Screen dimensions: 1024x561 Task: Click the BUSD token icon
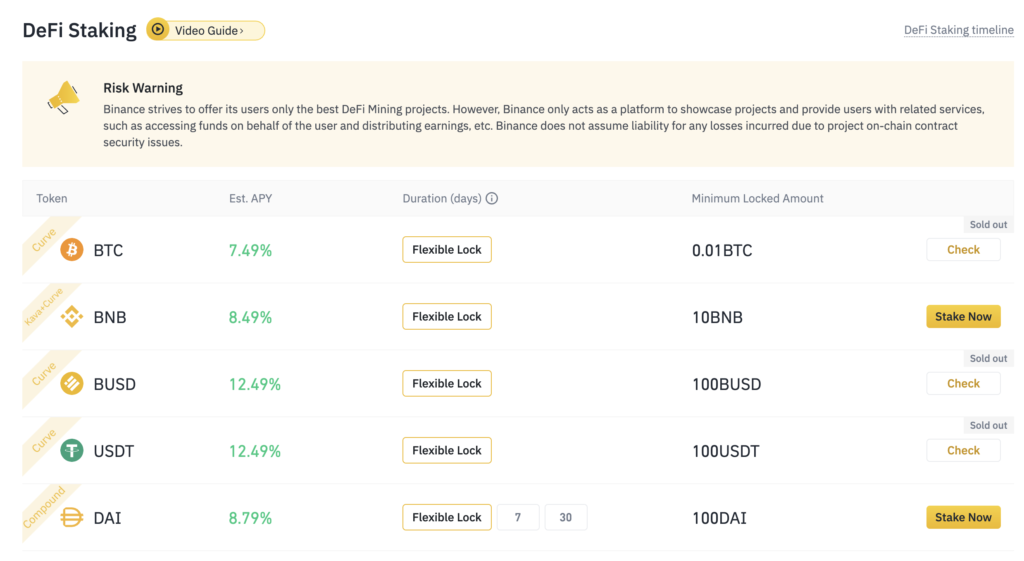tap(72, 383)
